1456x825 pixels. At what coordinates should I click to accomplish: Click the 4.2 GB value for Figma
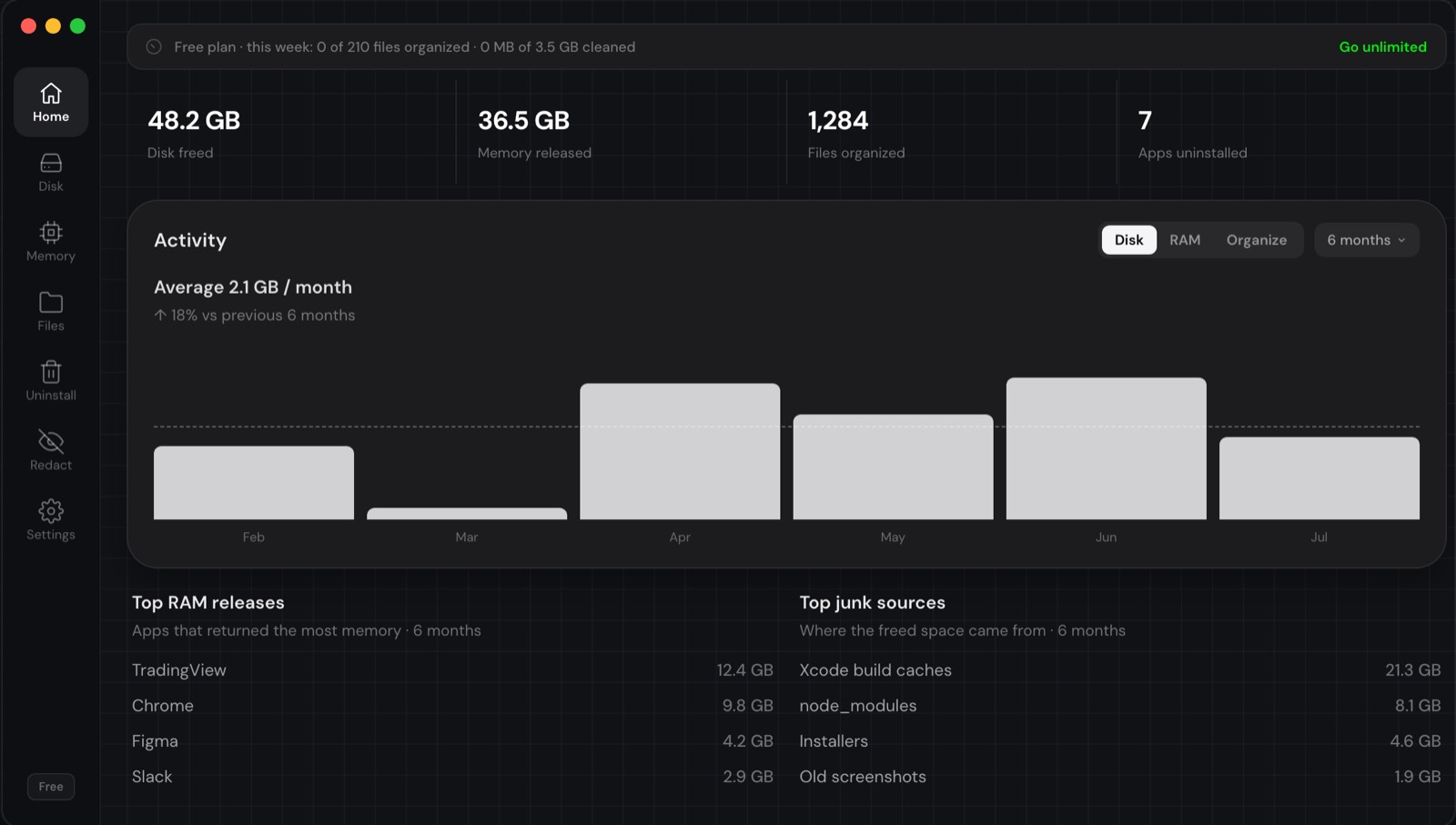tap(748, 741)
